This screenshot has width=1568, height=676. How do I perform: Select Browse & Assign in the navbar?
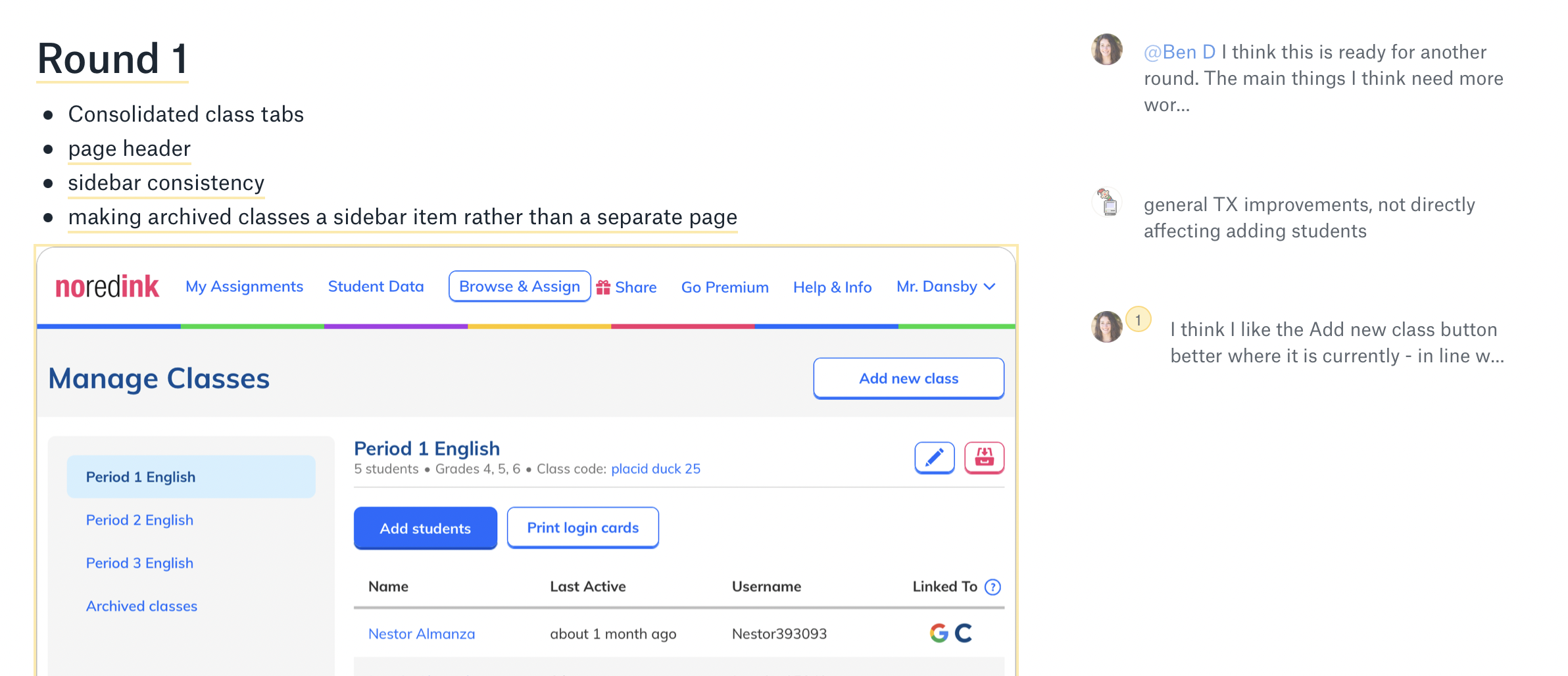point(519,287)
